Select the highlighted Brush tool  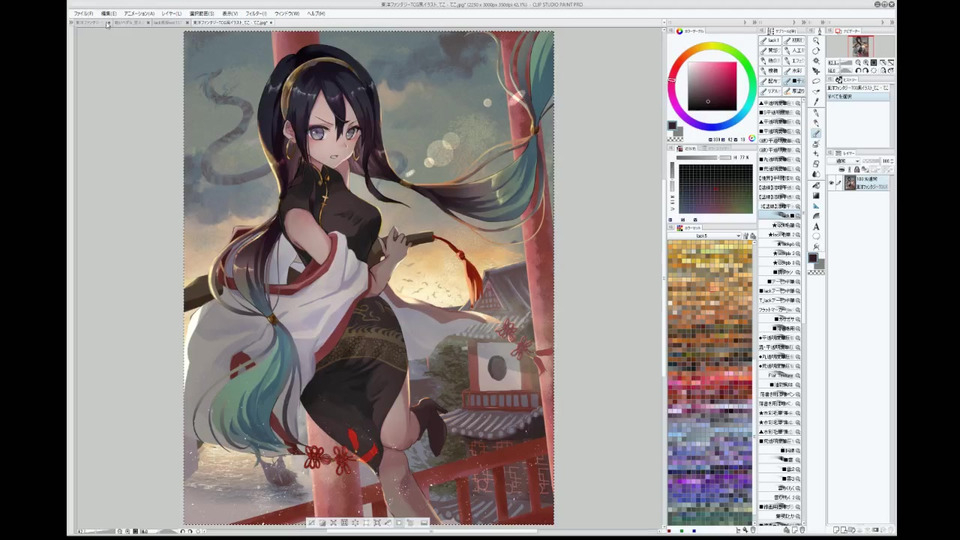816,133
